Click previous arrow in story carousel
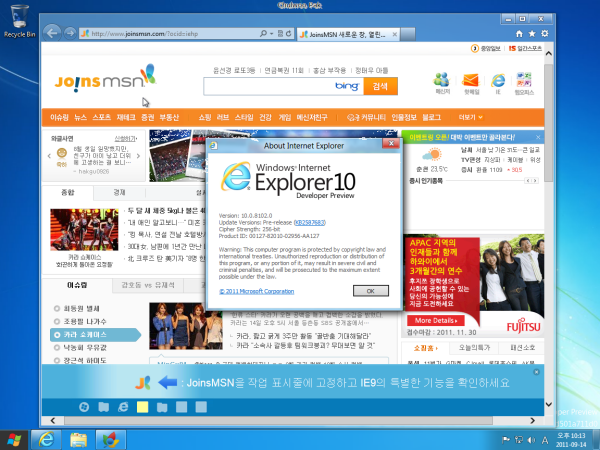 point(49,156)
